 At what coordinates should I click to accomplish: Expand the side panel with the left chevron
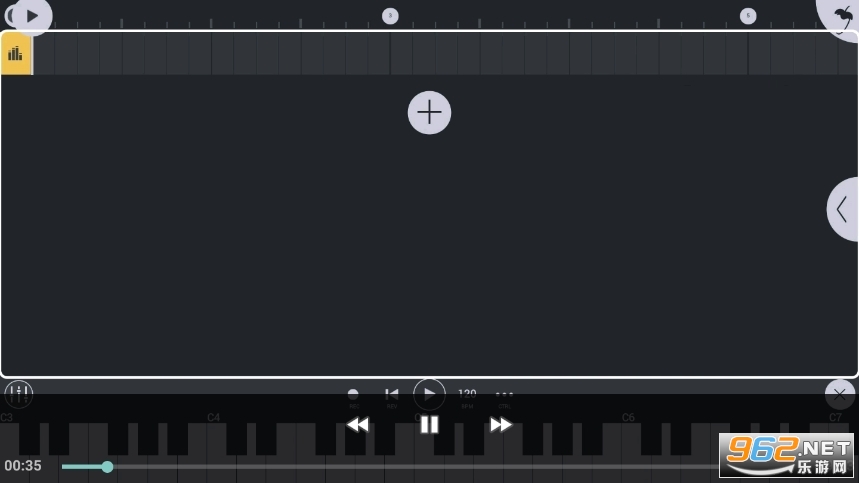pyautogui.click(x=843, y=209)
